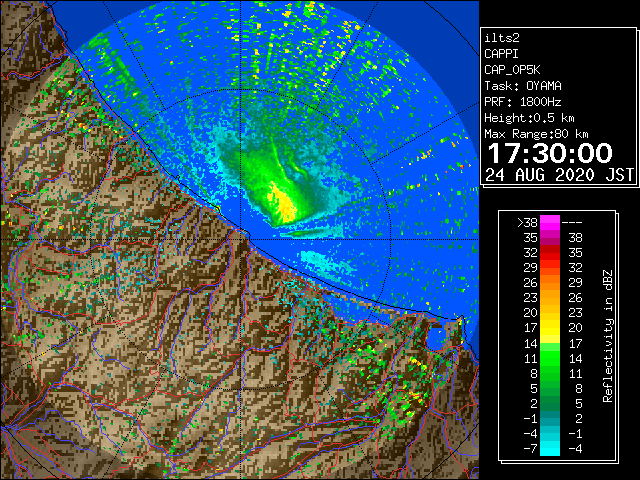Image resolution: width=640 pixels, height=480 pixels.
Task: Select the "Height:0.5 km" line
Action: pos(529,118)
